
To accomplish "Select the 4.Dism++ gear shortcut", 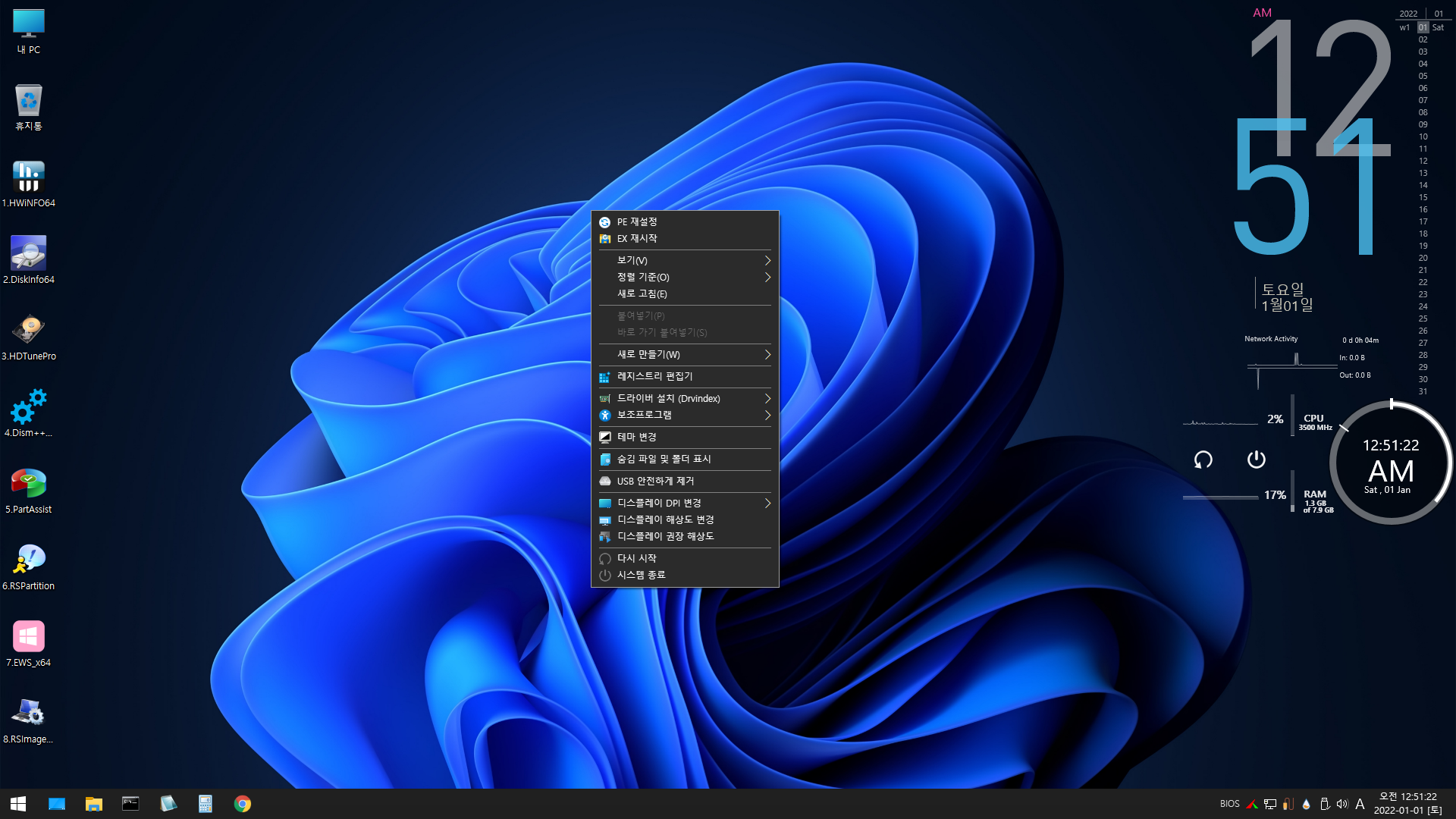I will click(x=29, y=413).
